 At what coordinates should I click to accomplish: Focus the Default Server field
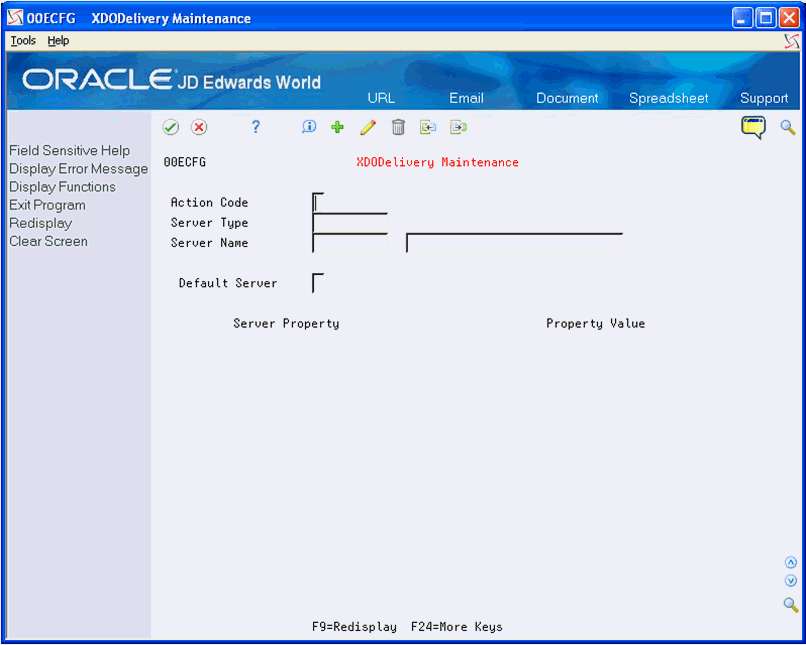(x=318, y=283)
